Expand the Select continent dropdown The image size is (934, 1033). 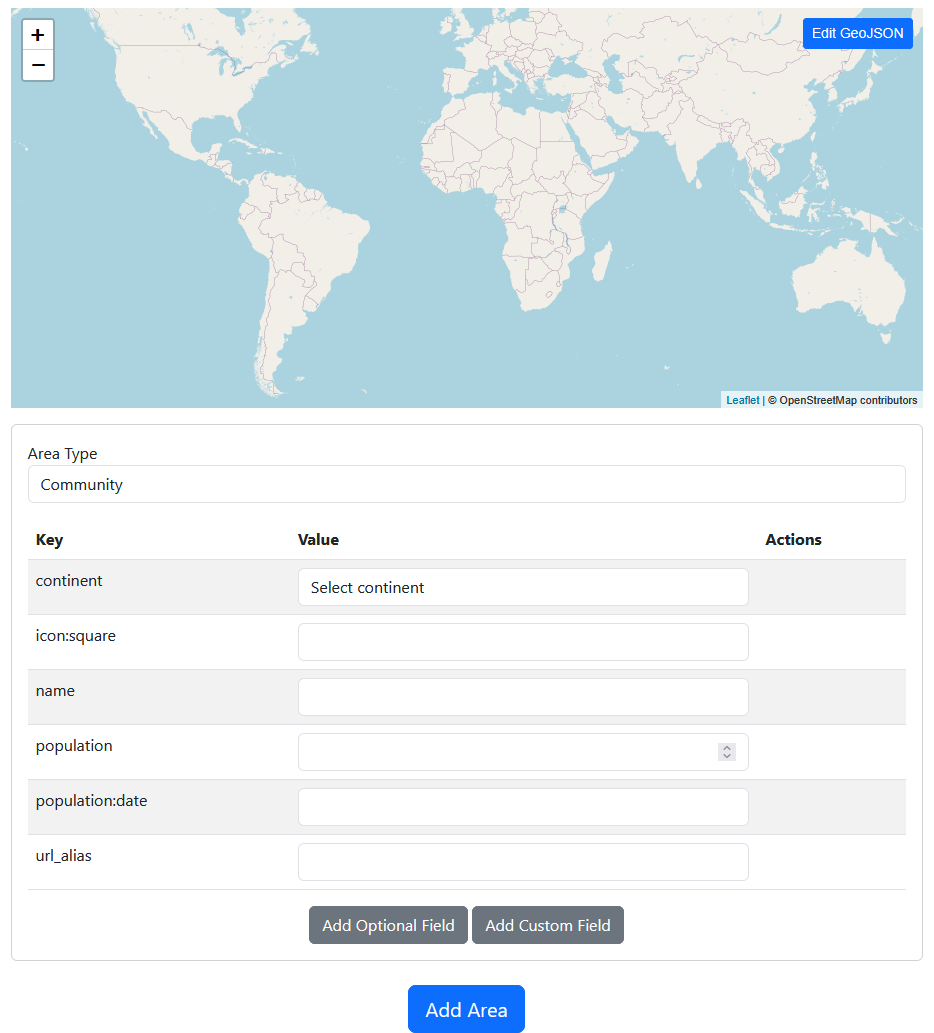pyautogui.click(x=522, y=587)
